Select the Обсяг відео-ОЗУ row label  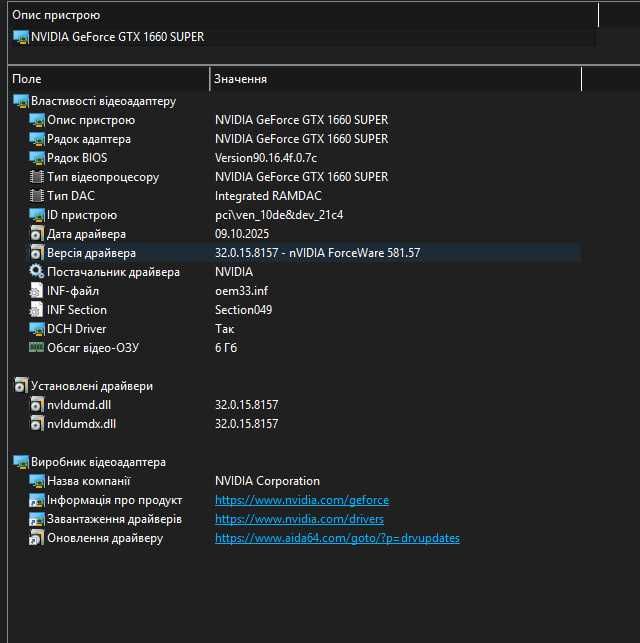pyautogui.click(x=93, y=347)
